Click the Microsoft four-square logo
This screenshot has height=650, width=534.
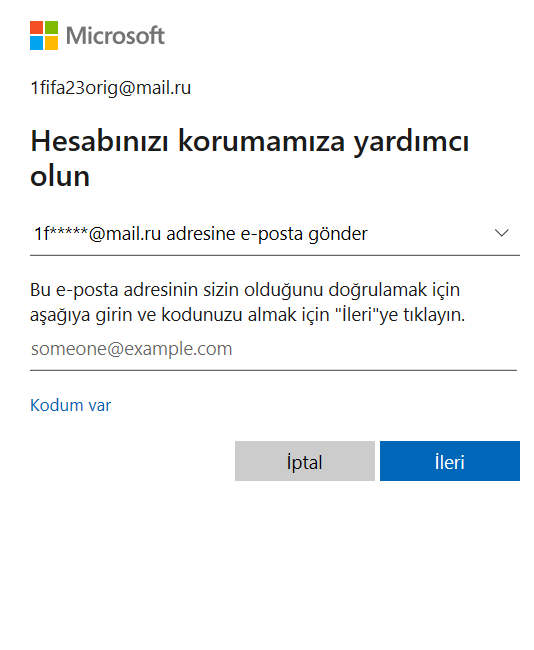pos(44,35)
